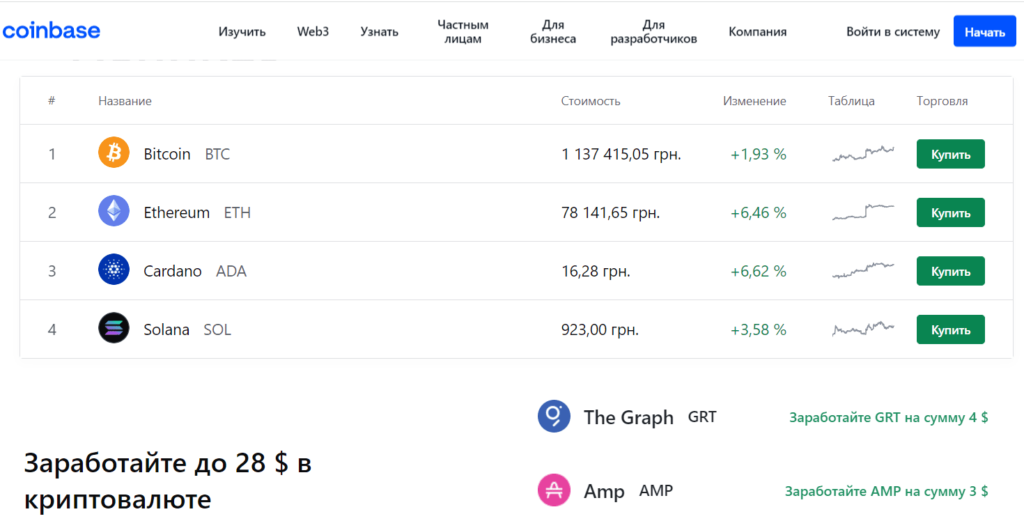Click the SOL ticker label

point(217,330)
